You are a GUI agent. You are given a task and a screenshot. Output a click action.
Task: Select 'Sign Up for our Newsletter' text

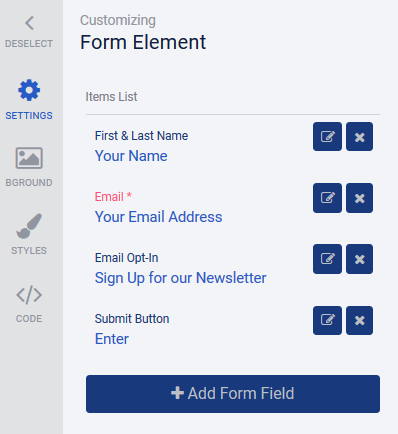[x=180, y=278]
